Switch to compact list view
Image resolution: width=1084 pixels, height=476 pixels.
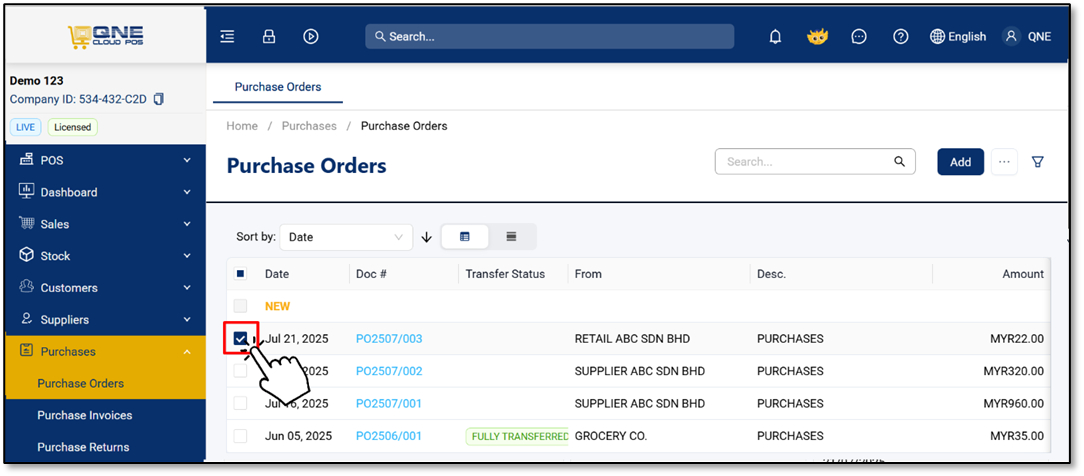coord(512,236)
